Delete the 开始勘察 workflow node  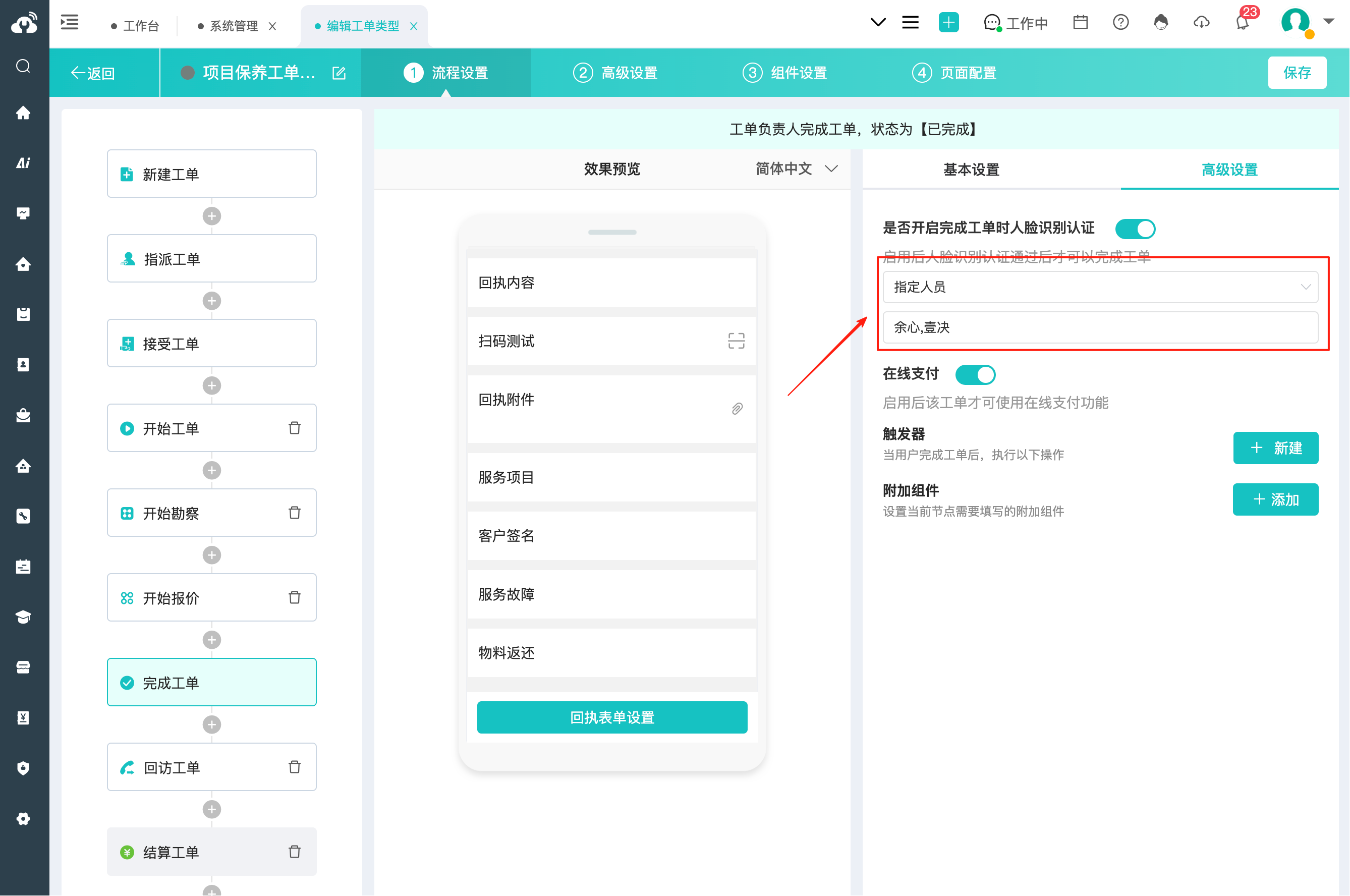click(295, 513)
